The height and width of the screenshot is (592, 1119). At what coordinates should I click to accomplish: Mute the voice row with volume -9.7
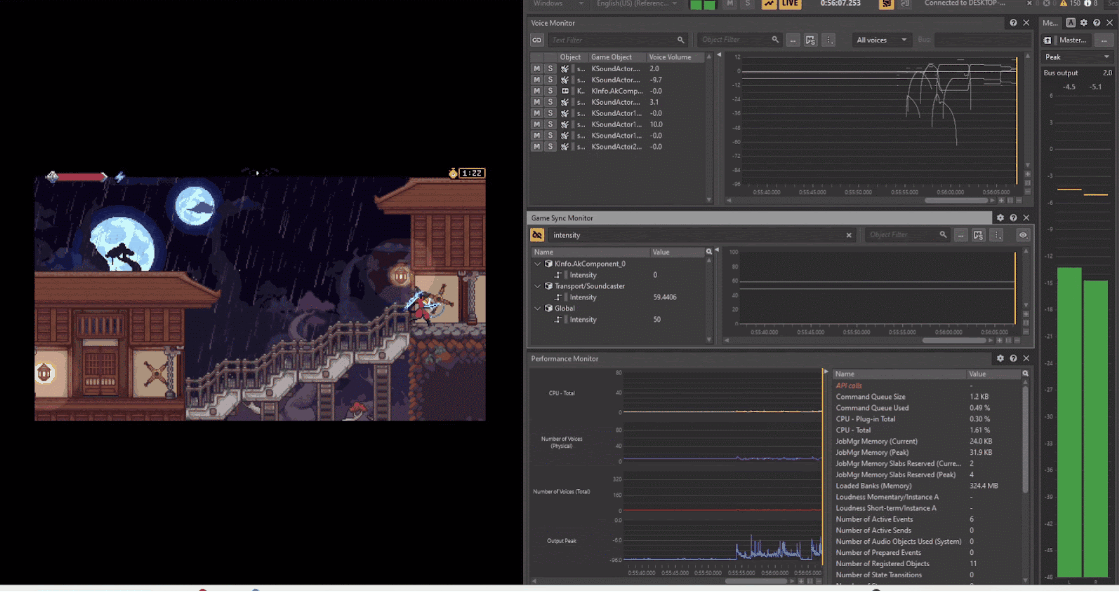click(537, 80)
